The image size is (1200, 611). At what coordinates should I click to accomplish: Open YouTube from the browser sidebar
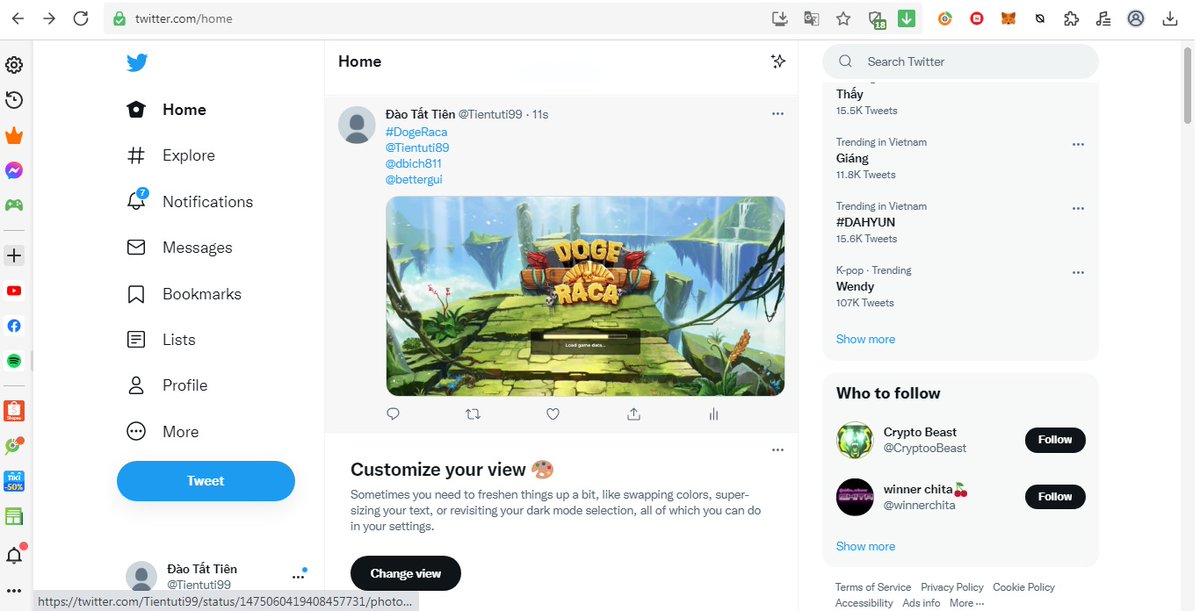tap(14, 291)
